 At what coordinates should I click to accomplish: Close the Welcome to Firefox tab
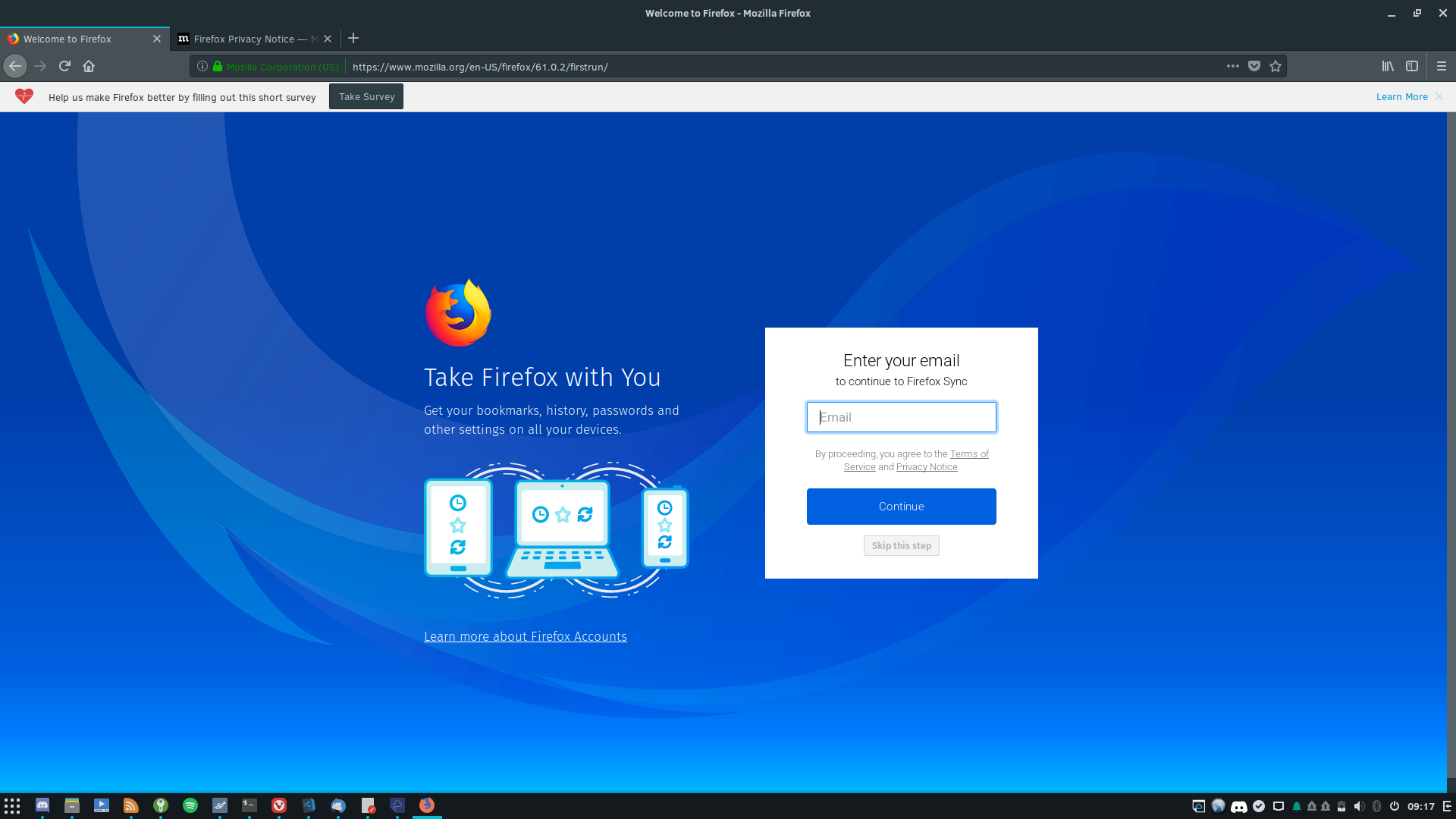[157, 39]
